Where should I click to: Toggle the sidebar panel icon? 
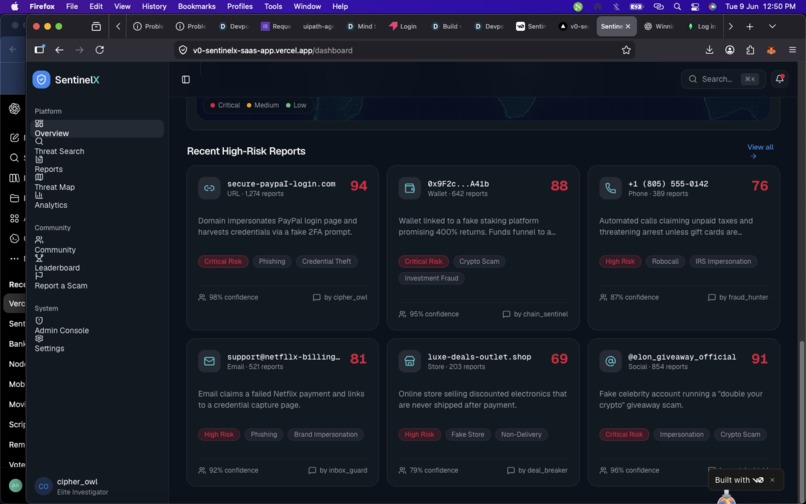(x=186, y=79)
